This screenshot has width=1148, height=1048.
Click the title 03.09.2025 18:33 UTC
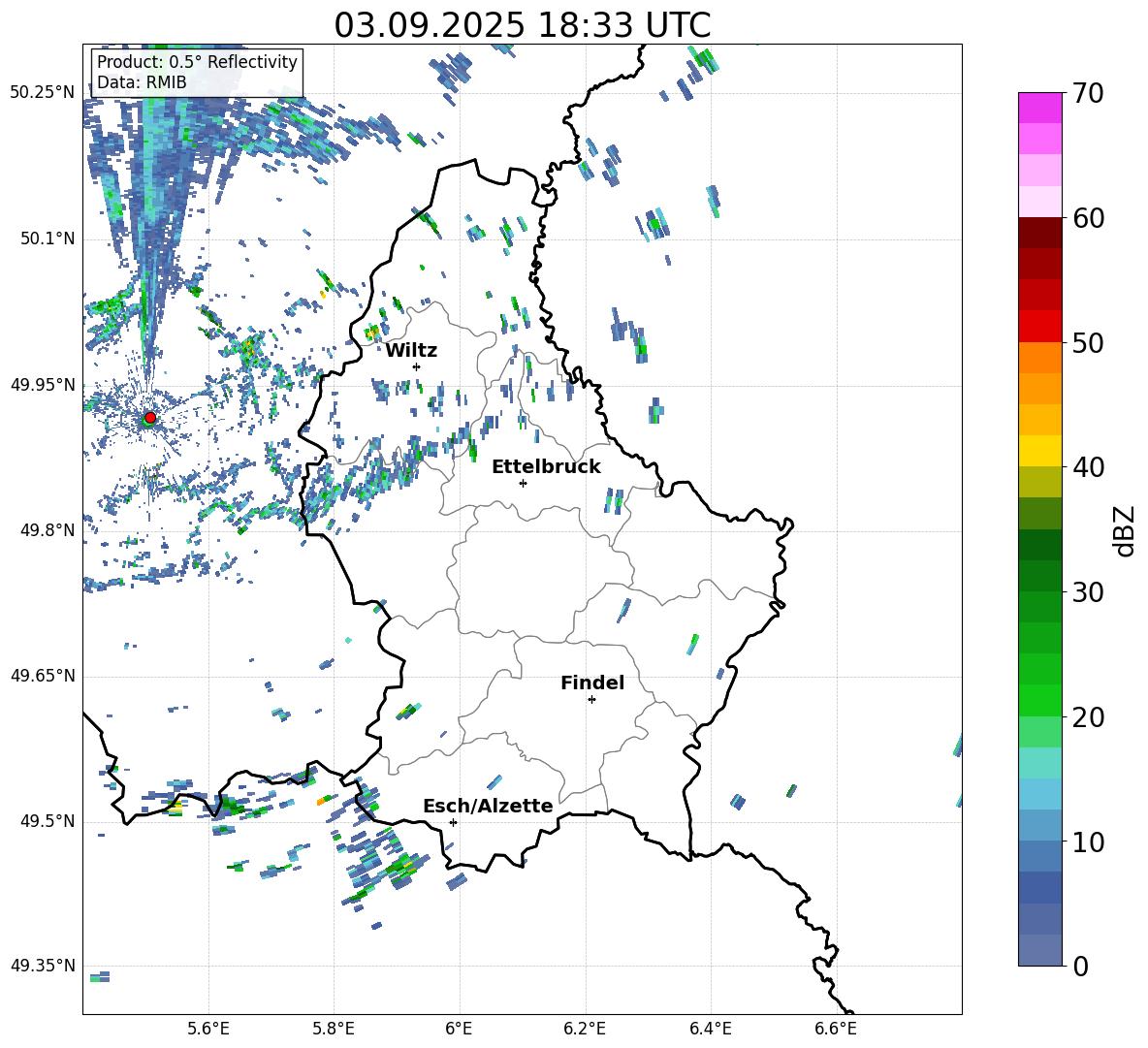(x=523, y=25)
